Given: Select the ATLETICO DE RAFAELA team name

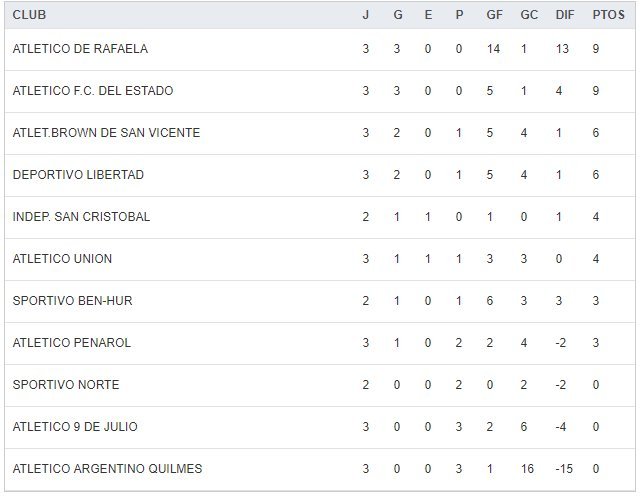Looking at the screenshot, I should [x=80, y=49].
